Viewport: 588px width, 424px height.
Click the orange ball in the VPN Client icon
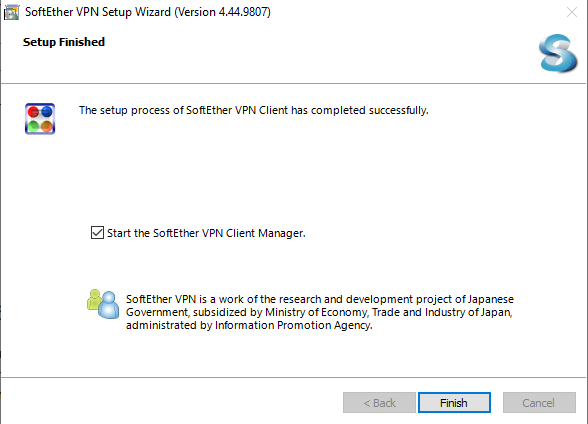pos(47,126)
